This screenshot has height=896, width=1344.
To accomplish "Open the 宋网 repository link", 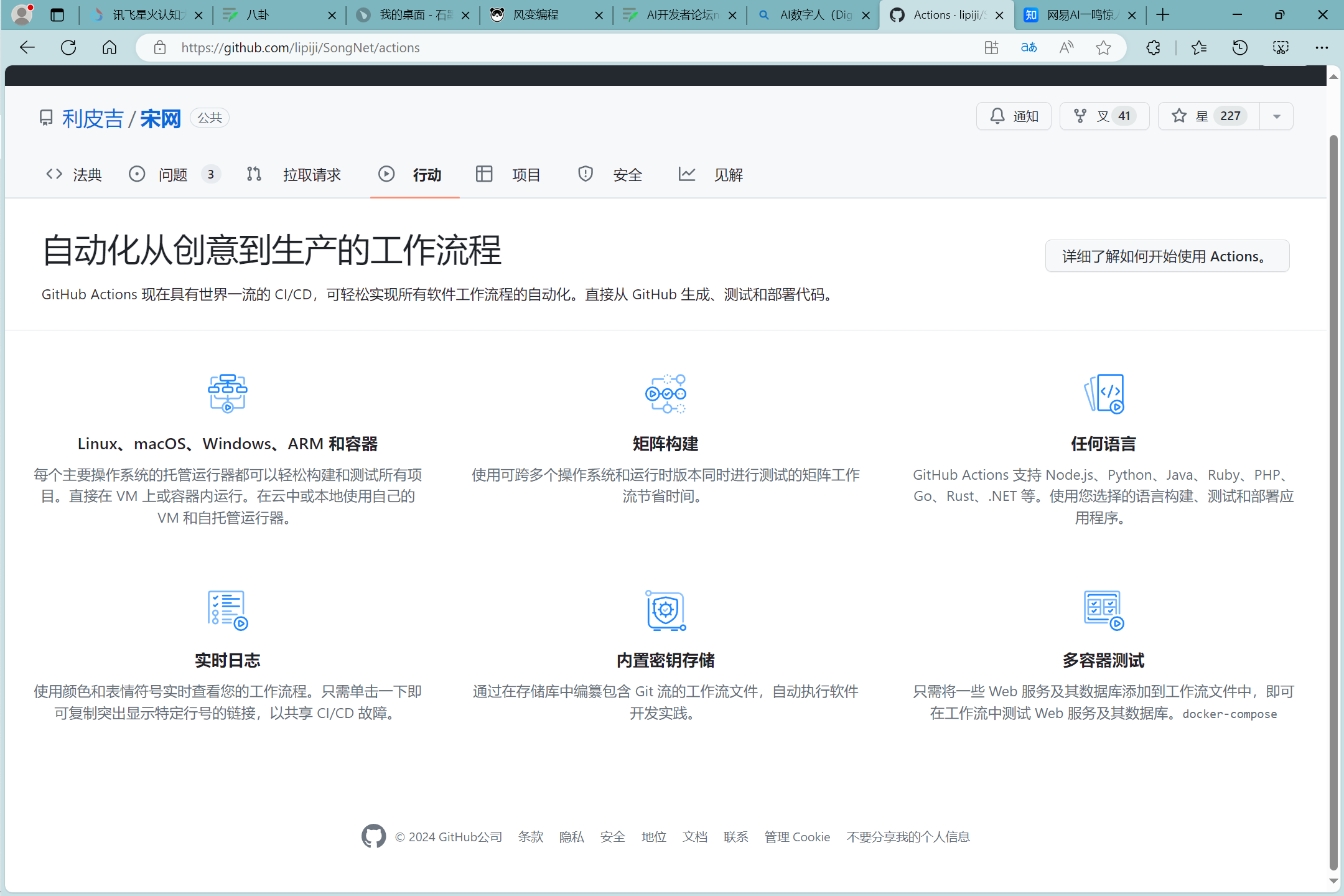I will pos(161,118).
